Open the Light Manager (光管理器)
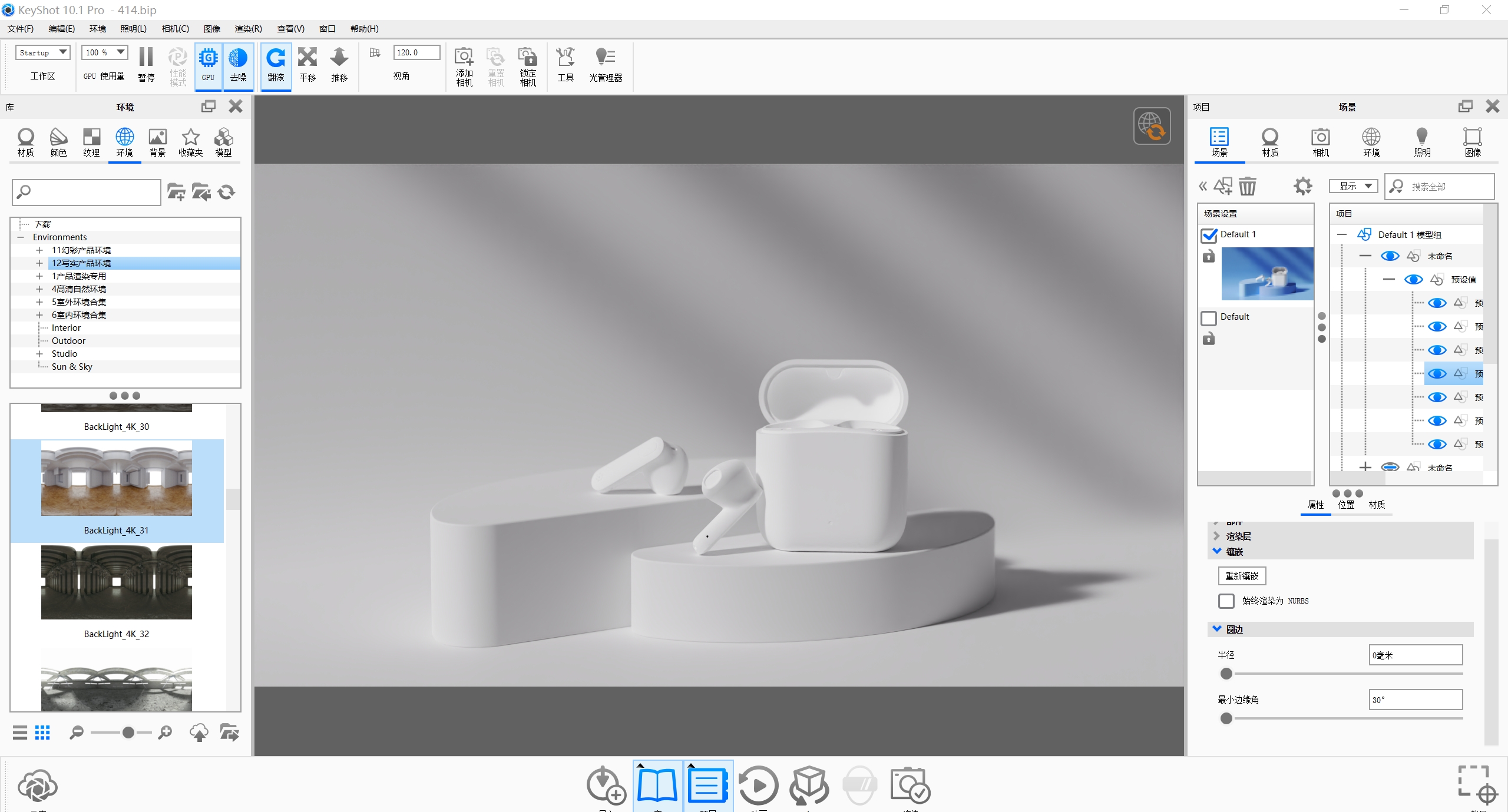 (606, 57)
